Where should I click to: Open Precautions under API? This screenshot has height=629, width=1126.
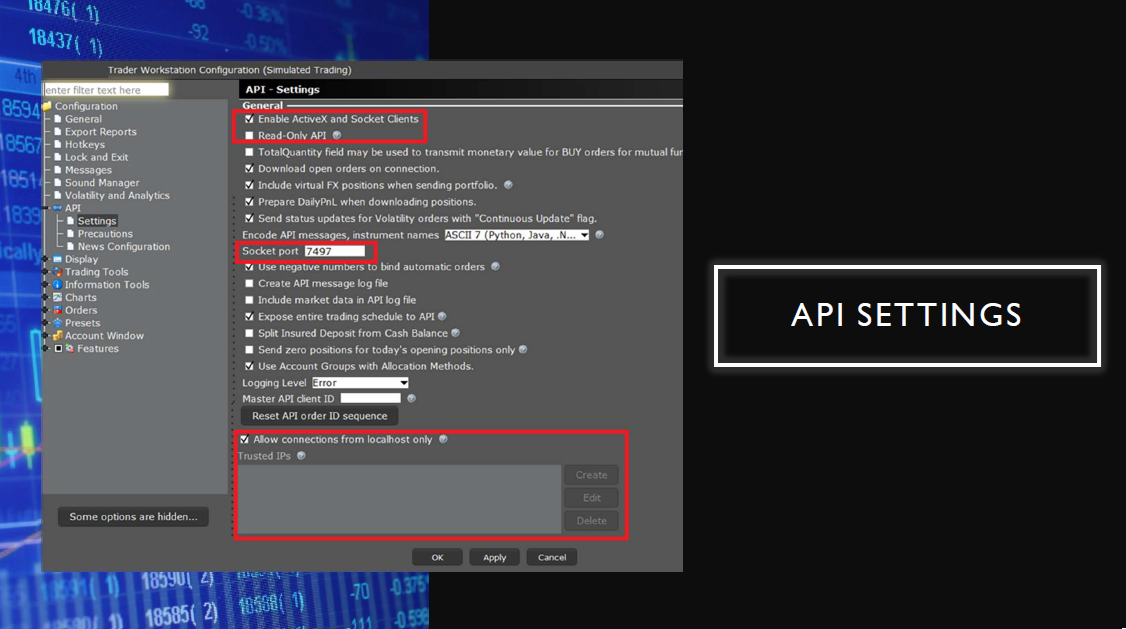coord(105,234)
